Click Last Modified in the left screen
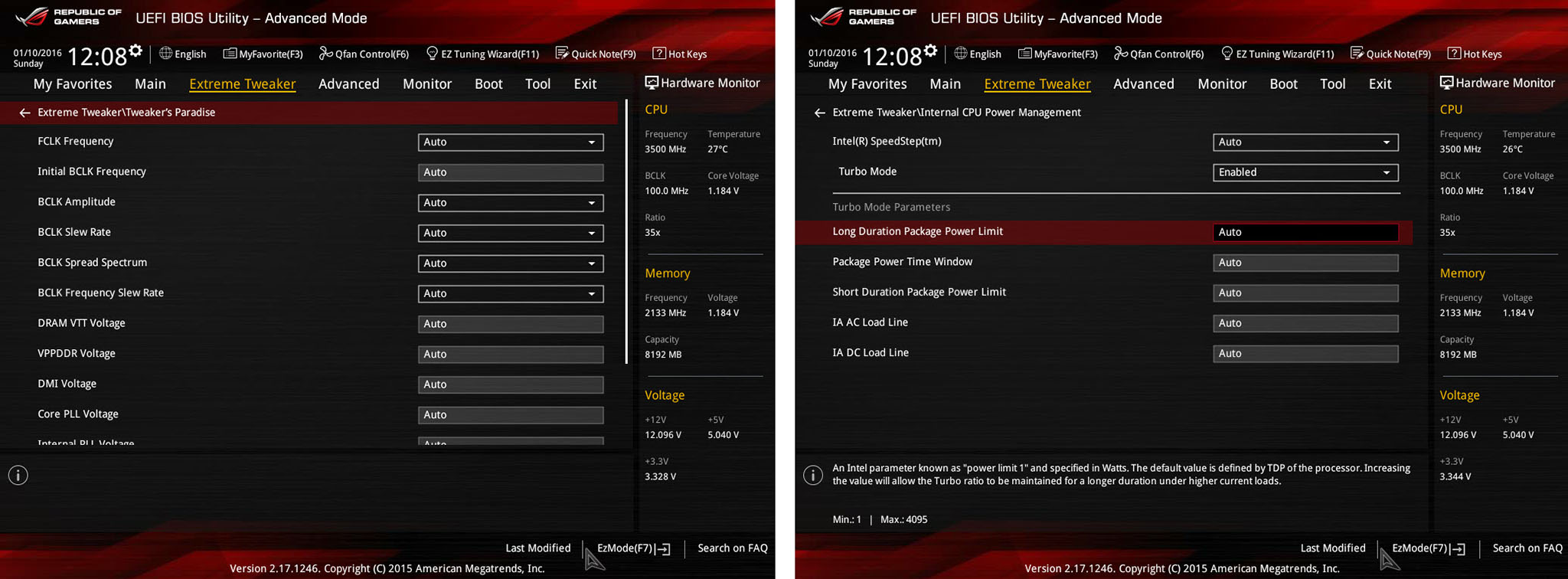The image size is (1568, 579). [x=538, y=548]
